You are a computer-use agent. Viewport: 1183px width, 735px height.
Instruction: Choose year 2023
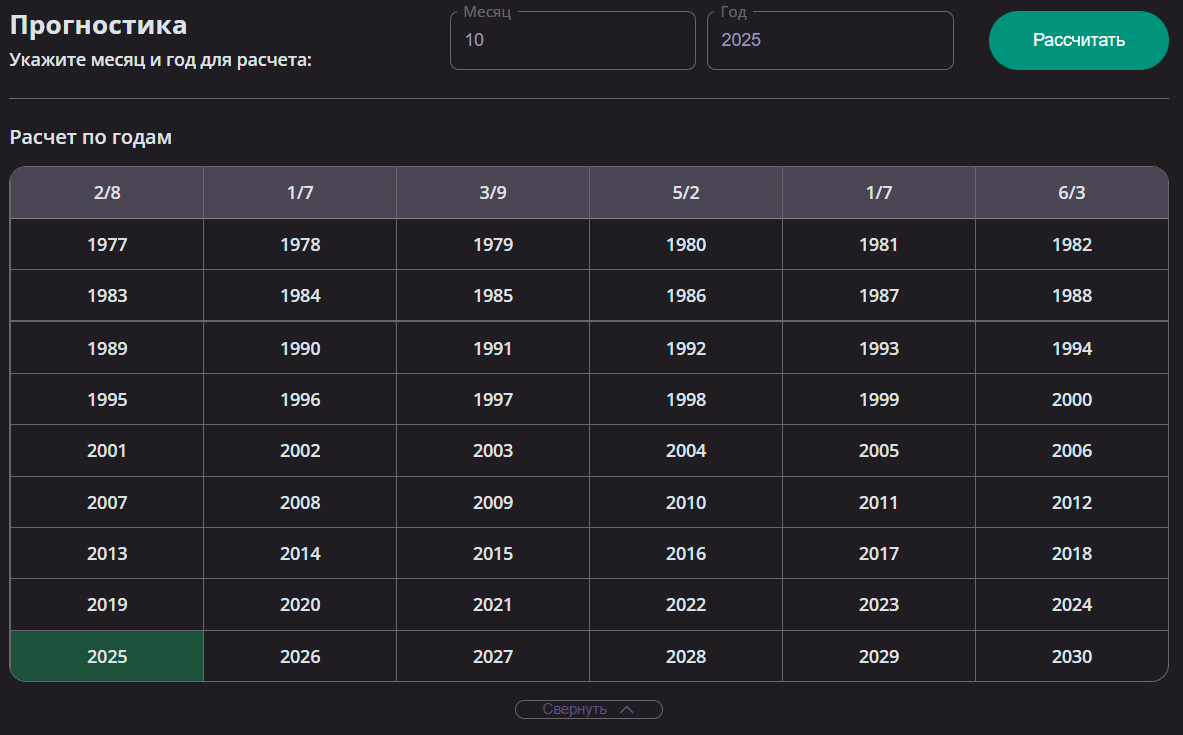point(879,604)
